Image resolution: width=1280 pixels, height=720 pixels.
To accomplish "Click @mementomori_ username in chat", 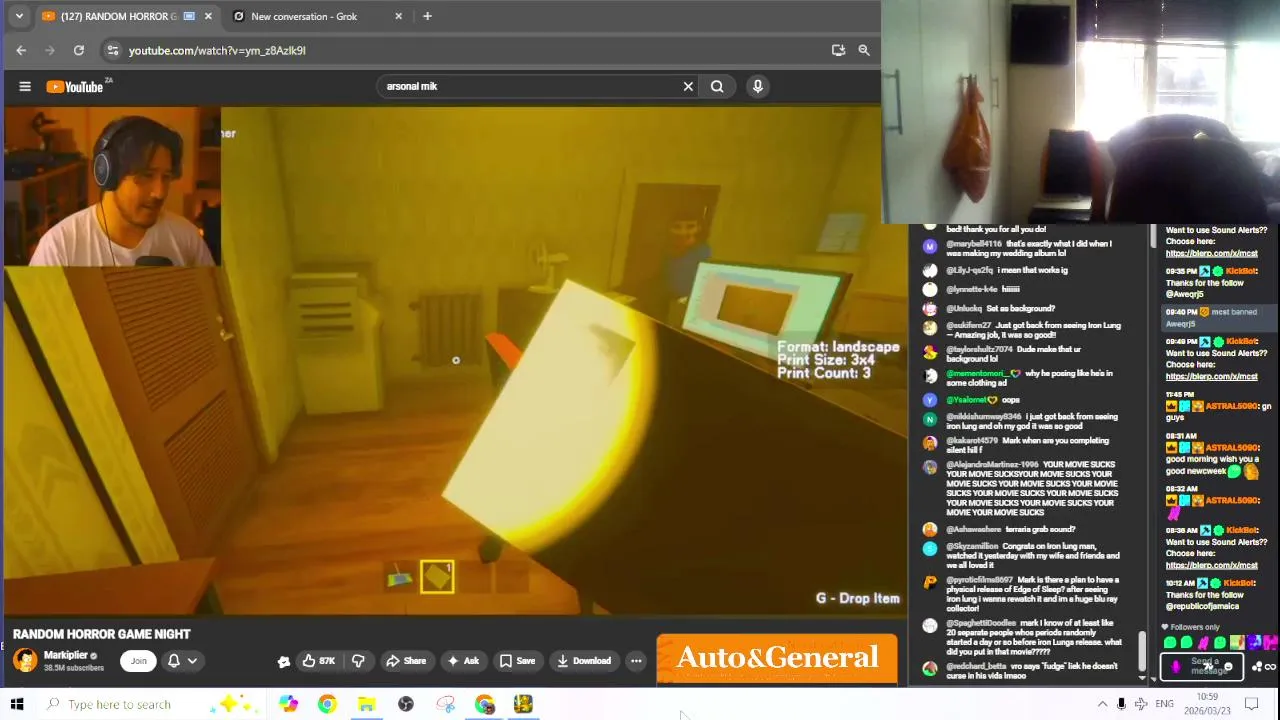I will click(978, 373).
